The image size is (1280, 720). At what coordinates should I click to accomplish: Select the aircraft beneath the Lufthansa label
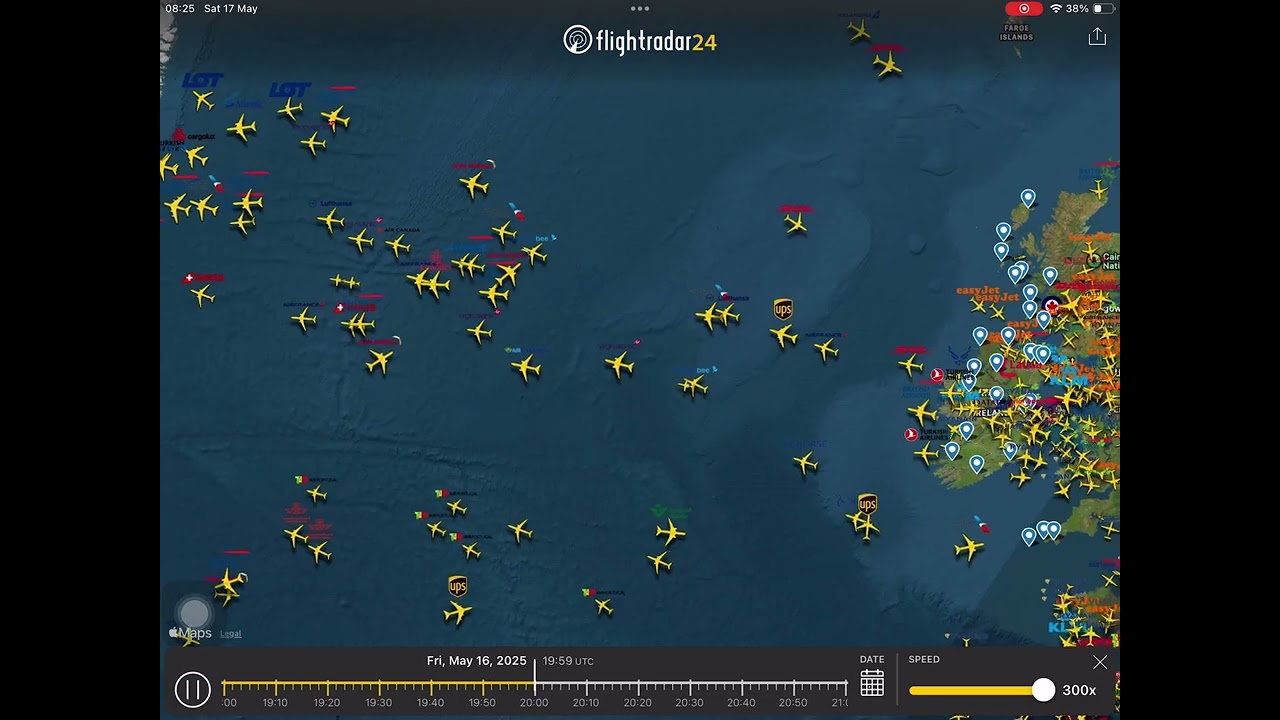(331, 220)
